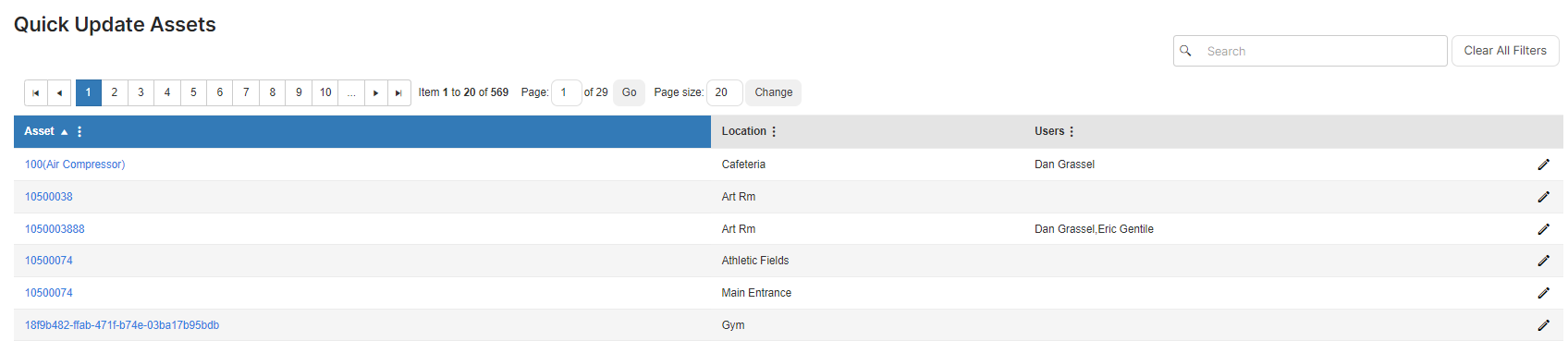Image resolution: width=1568 pixels, height=341 pixels.
Task: Go to the next page arrow
Action: pyautogui.click(x=375, y=92)
